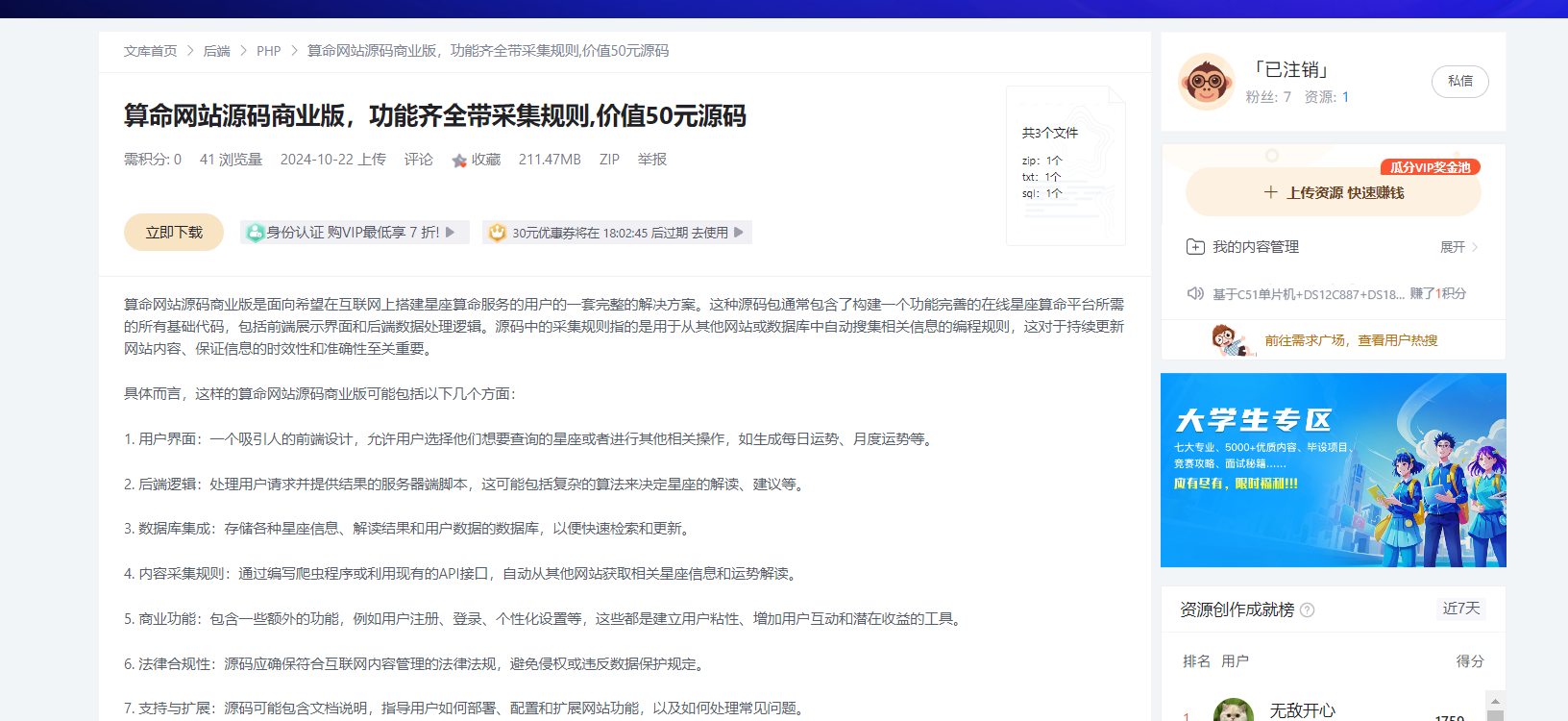Click the 2024-10-22 上传 date text
Image resolution: width=1568 pixels, height=721 pixels.
click(332, 160)
